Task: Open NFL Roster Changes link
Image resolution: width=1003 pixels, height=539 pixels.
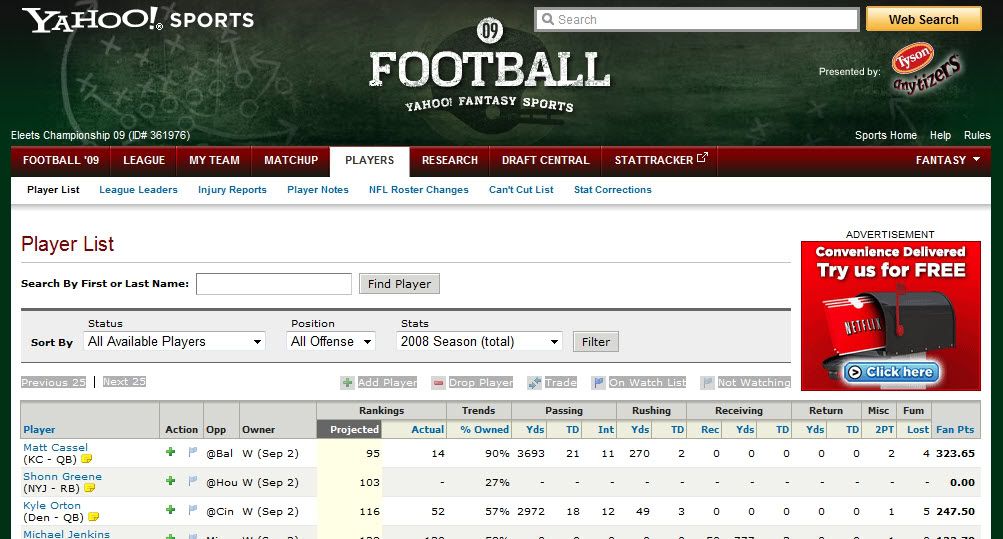Action: 419,189
